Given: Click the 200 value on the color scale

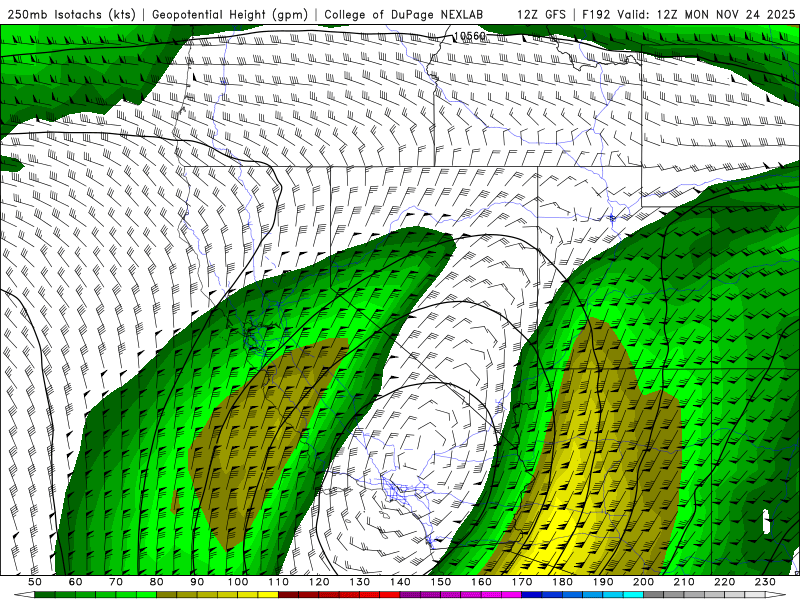Looking at the screenshot, I should tap(643, 582).
